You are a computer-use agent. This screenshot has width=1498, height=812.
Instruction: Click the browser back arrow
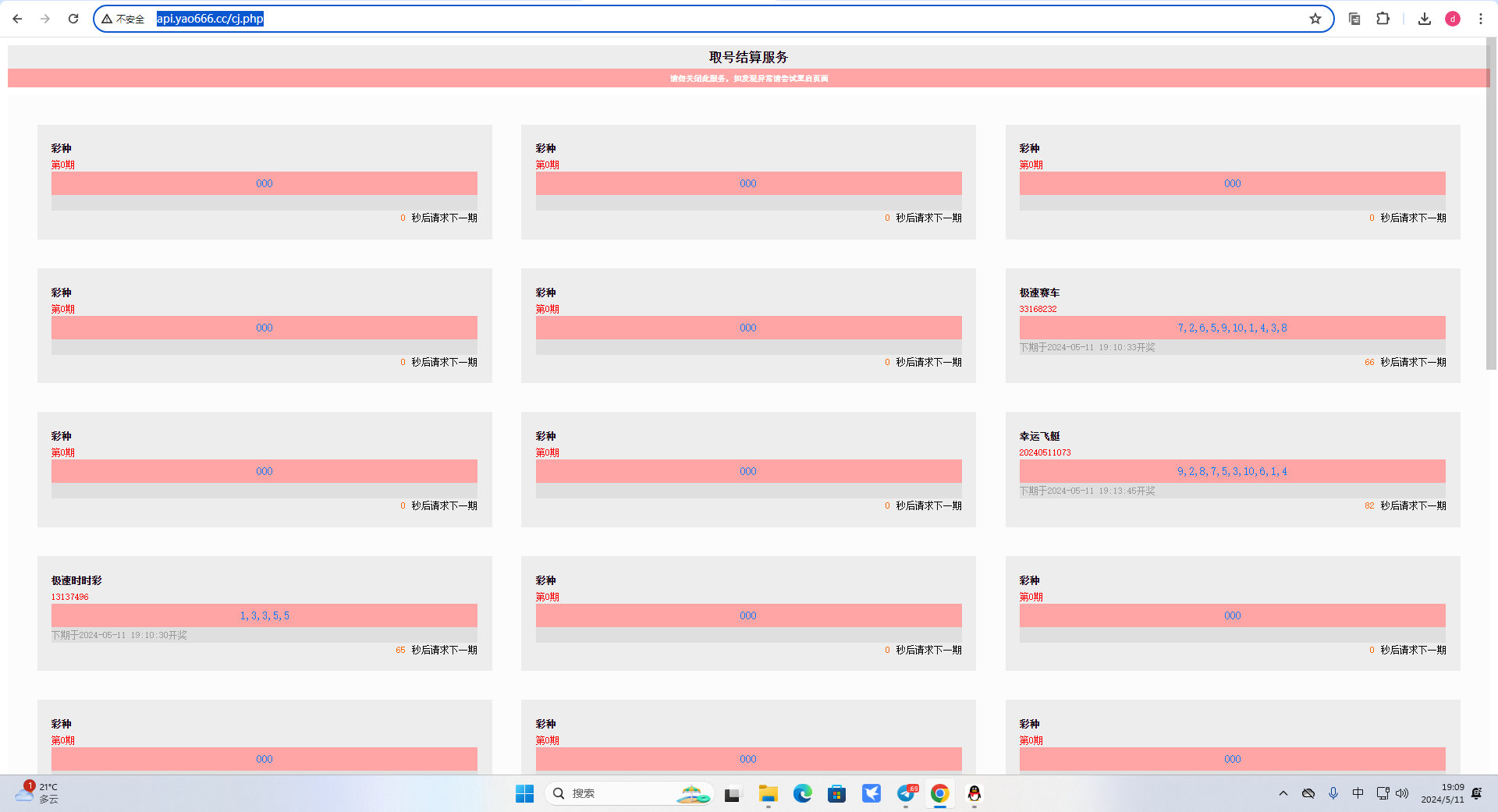(x=17, y=19)
